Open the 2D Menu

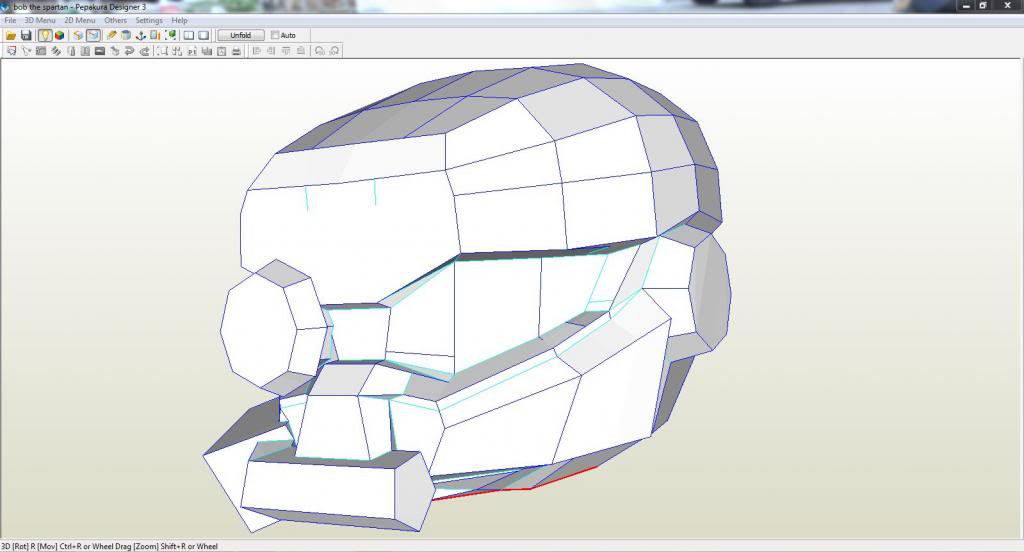point(80,20)
